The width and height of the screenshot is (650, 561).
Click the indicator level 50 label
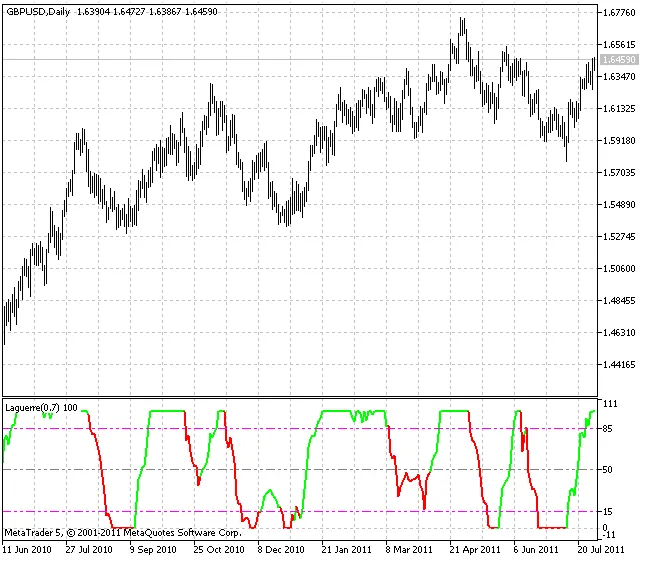pos(607,470)
